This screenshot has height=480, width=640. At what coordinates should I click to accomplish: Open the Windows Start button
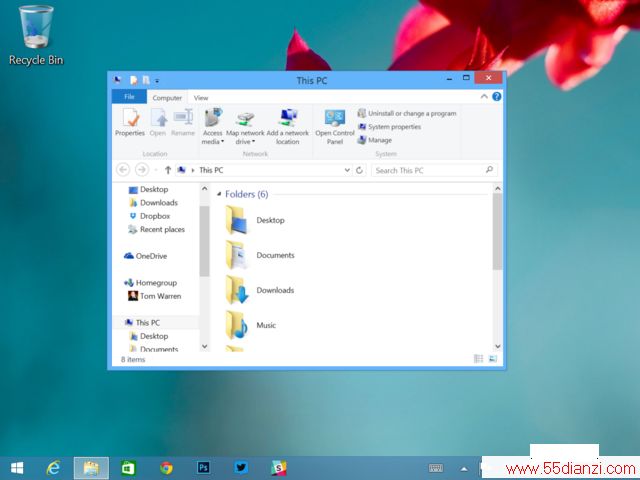click(x=17, y=468)
